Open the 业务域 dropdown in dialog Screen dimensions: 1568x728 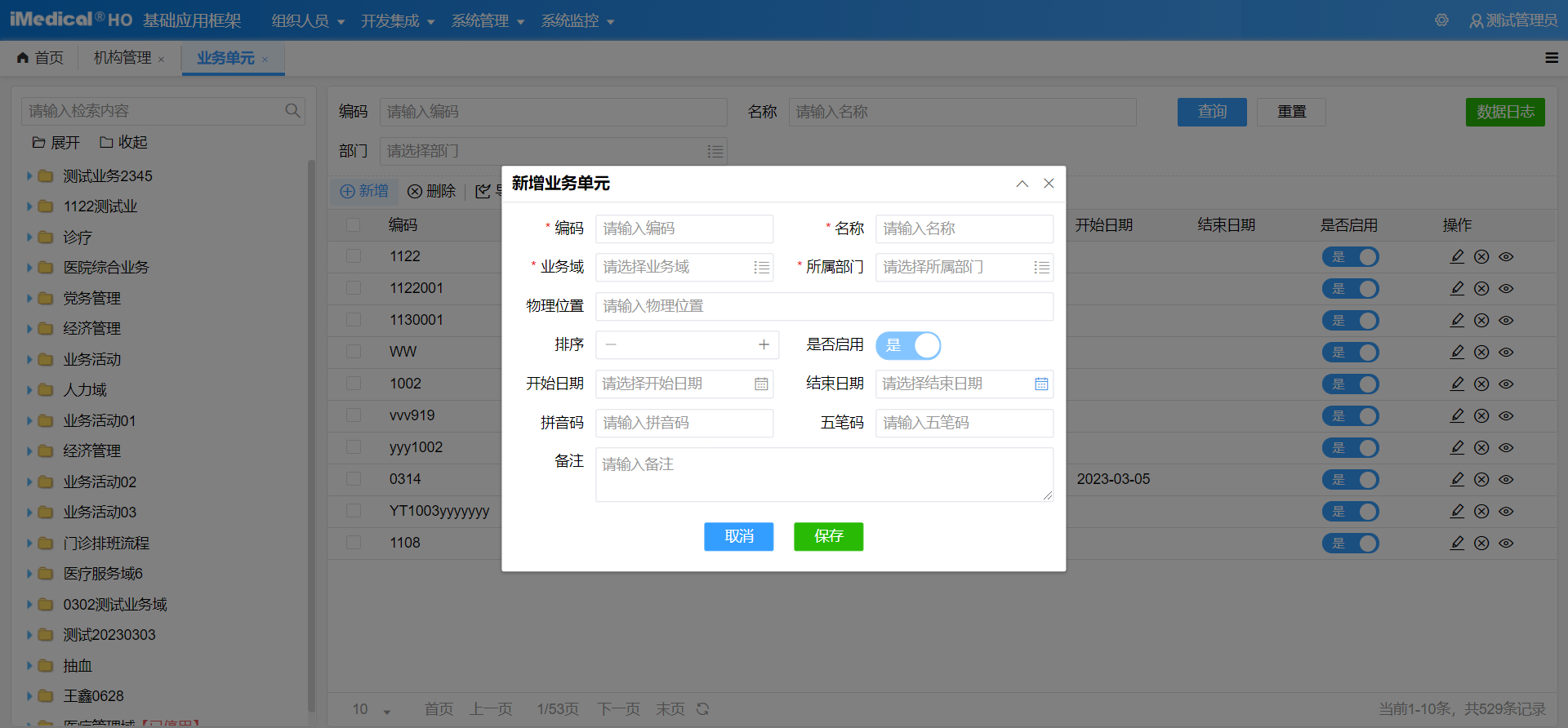tap(684, 268)
